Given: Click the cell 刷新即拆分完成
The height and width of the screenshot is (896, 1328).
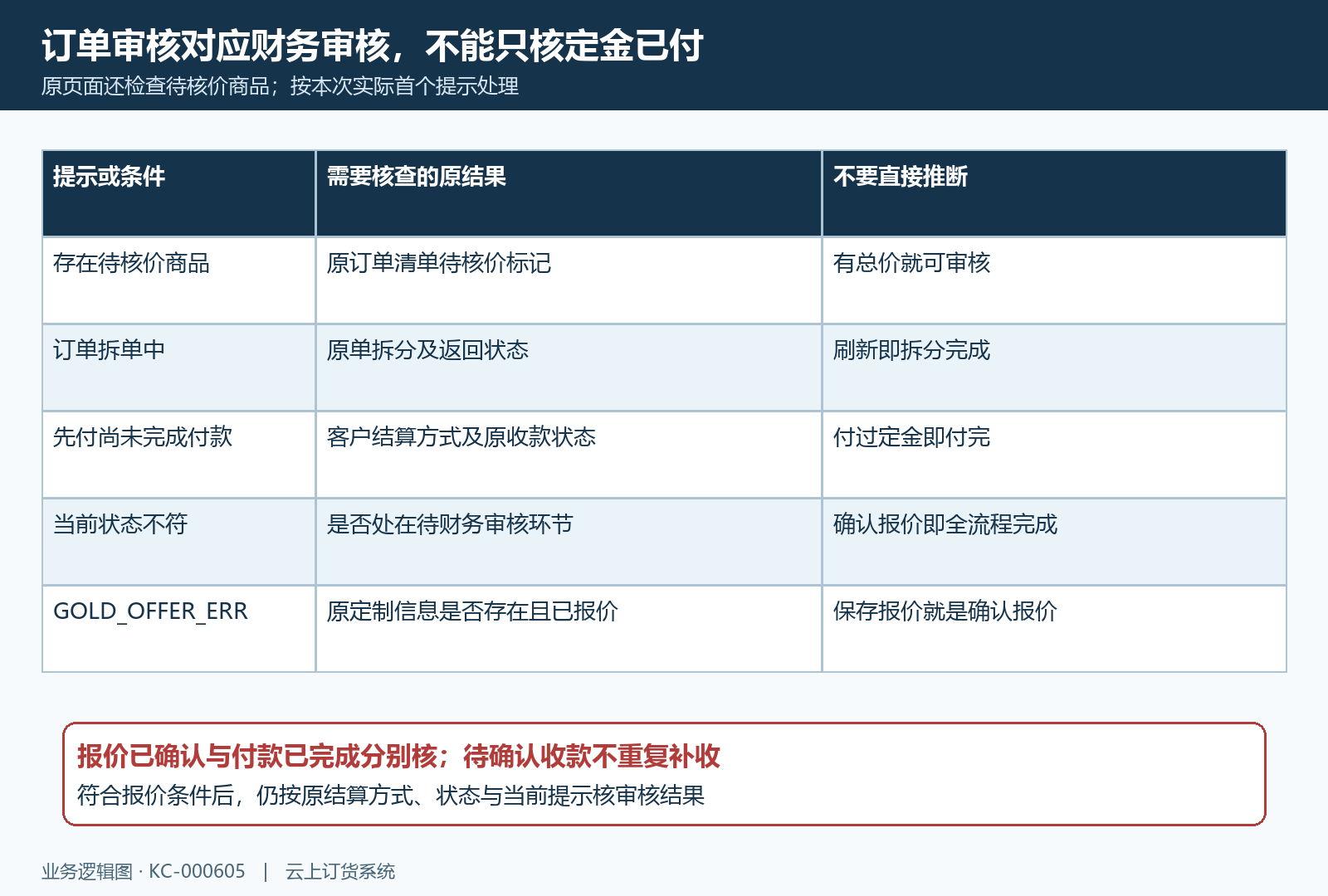Looking at the screenshot, I should pyautogui.click(x=1054, y=368).
